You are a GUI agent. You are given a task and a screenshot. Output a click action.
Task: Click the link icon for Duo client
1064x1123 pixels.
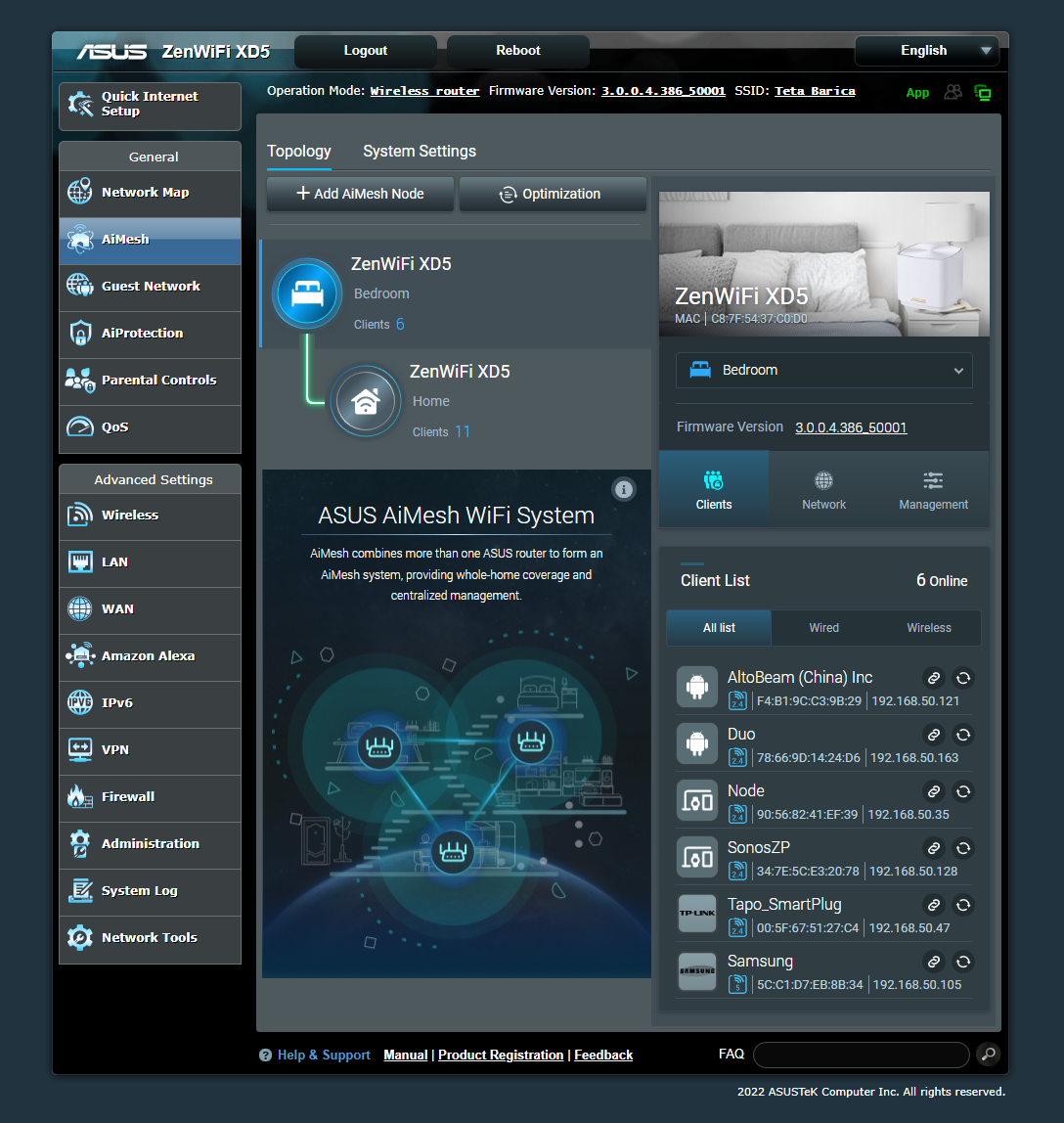[x=934, y=734]
